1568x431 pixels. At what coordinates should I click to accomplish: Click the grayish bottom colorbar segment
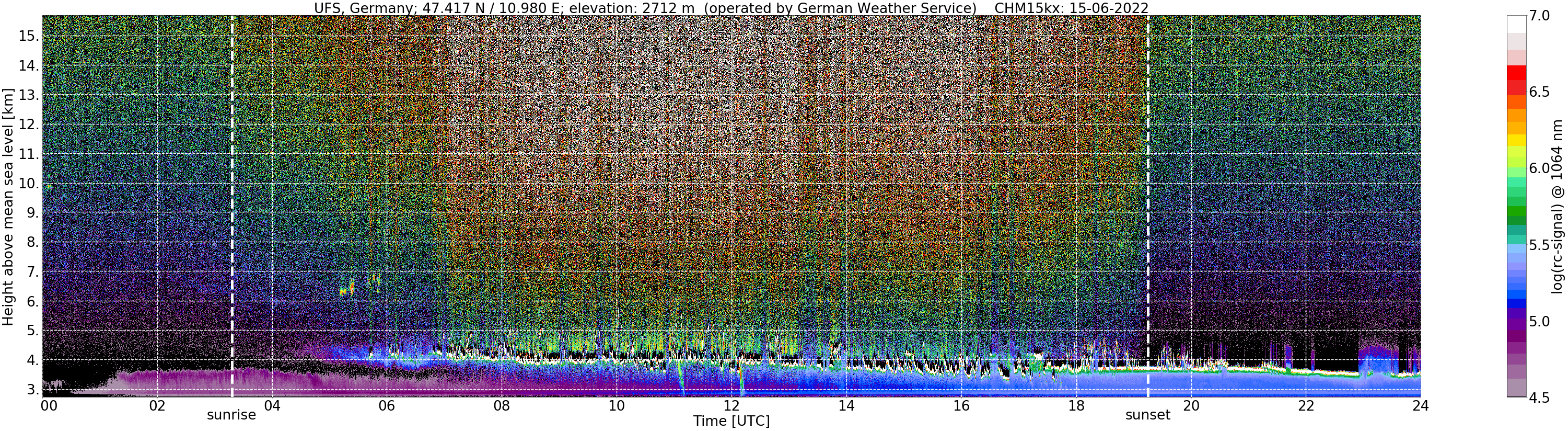[1516, 388]
